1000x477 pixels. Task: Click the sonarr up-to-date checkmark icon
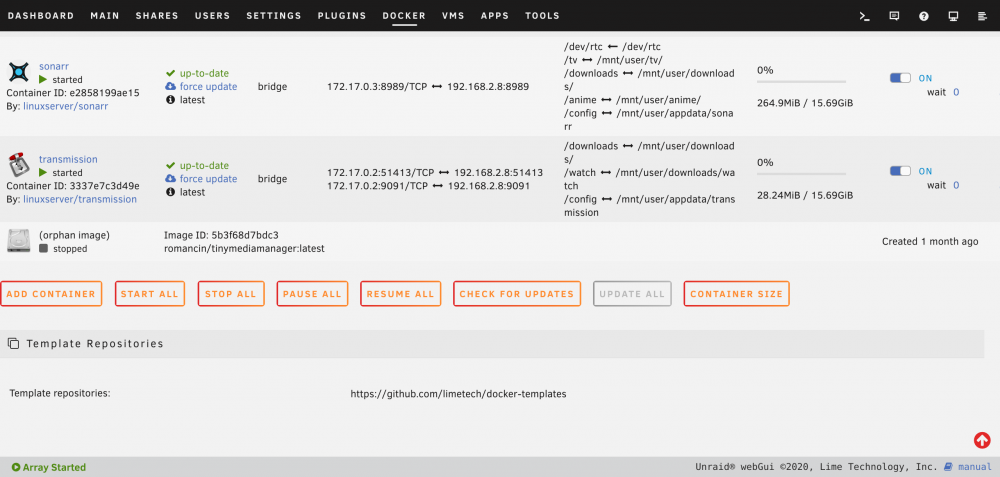(170, 73)
